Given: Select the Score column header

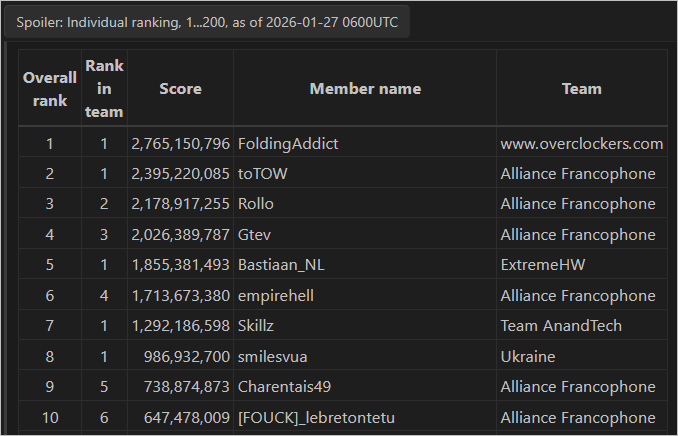Looking at the screenshot, I should [x=180, y=88].
